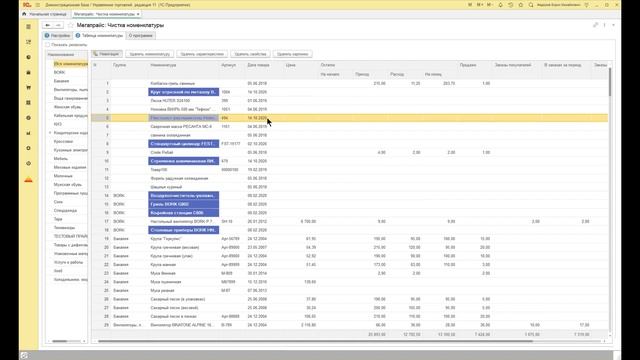640x360 pixels.
Task: Select Молочные group in tree
Action: point(63,176)
